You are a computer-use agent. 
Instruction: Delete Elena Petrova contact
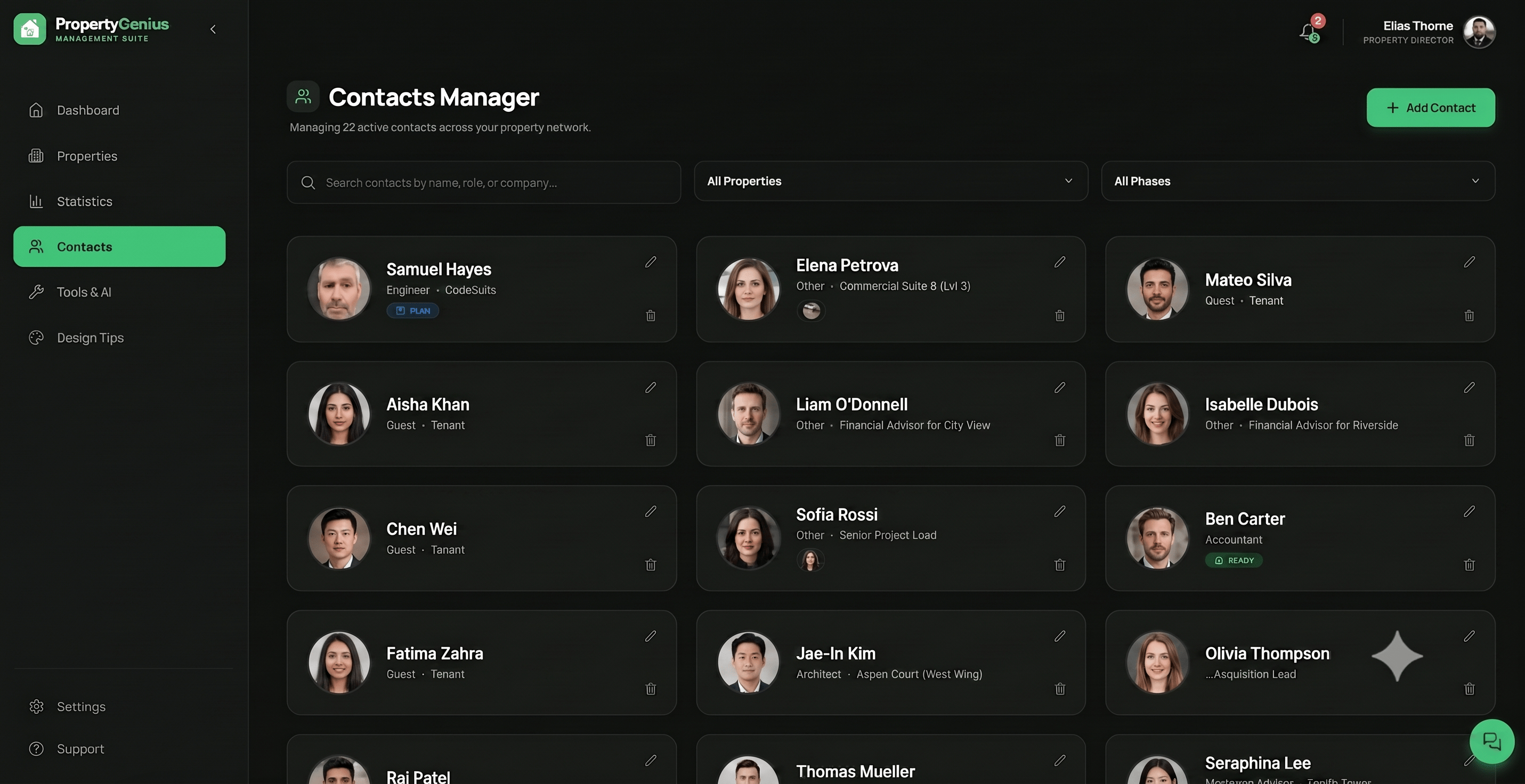pyautogui.click(x=1060, y=316)
